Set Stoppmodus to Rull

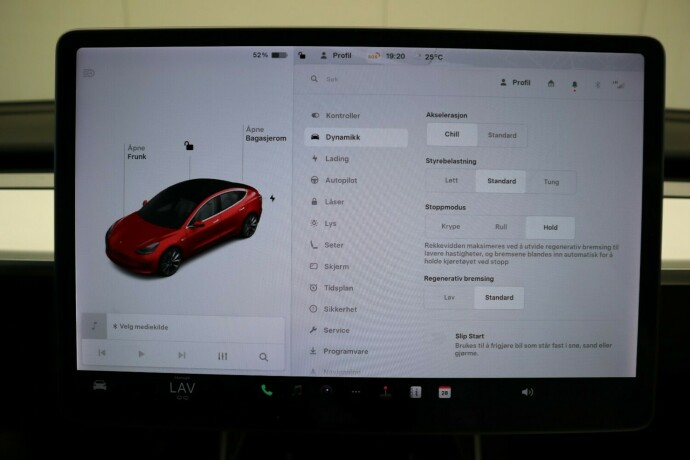501,227
